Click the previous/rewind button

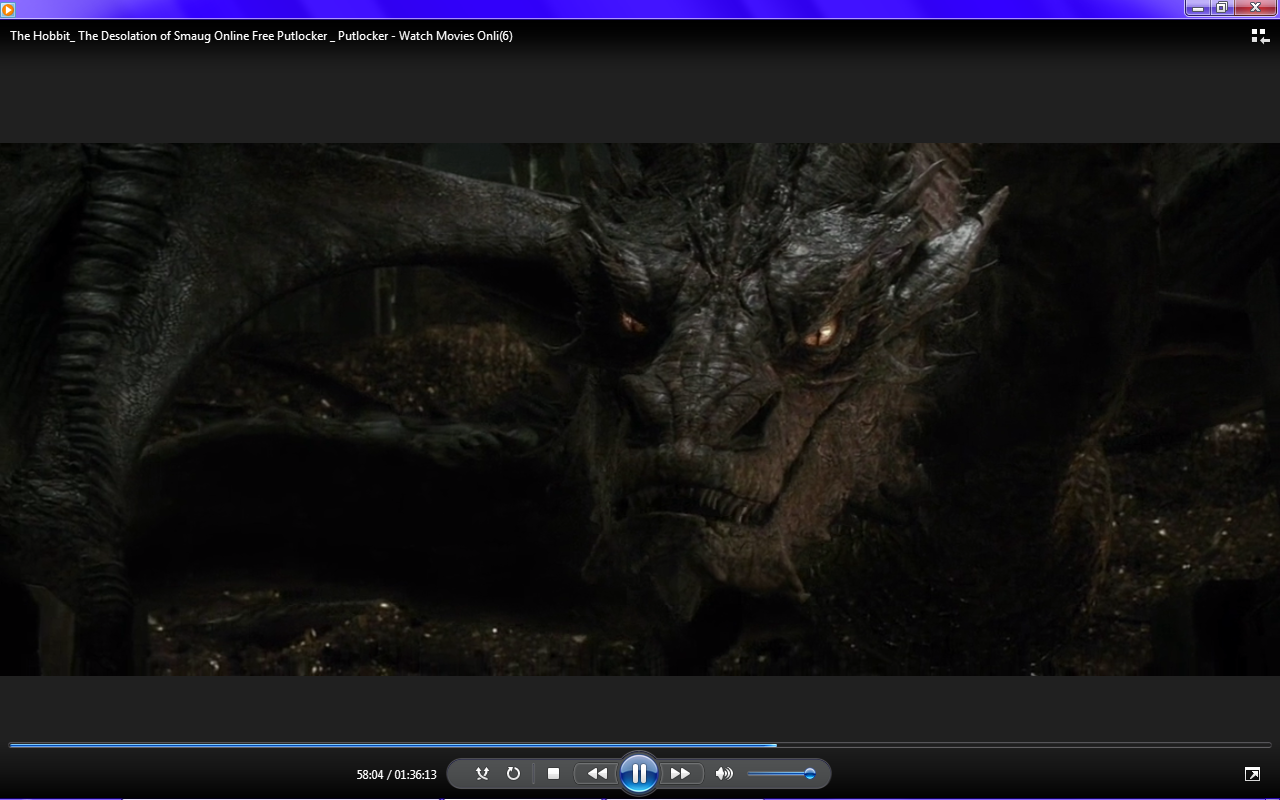[597, 774]
